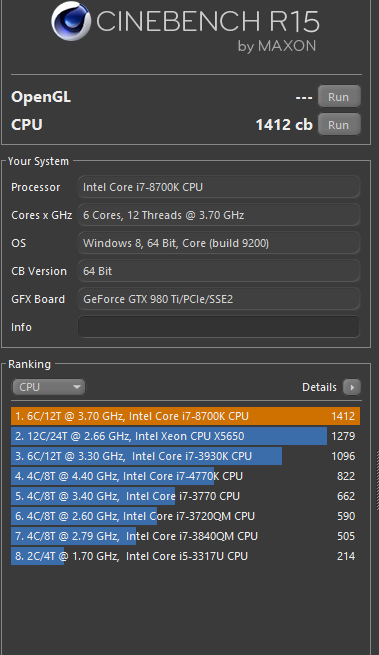
Task: Click the Cores x GHz field
Action: [x=219, y=215]
